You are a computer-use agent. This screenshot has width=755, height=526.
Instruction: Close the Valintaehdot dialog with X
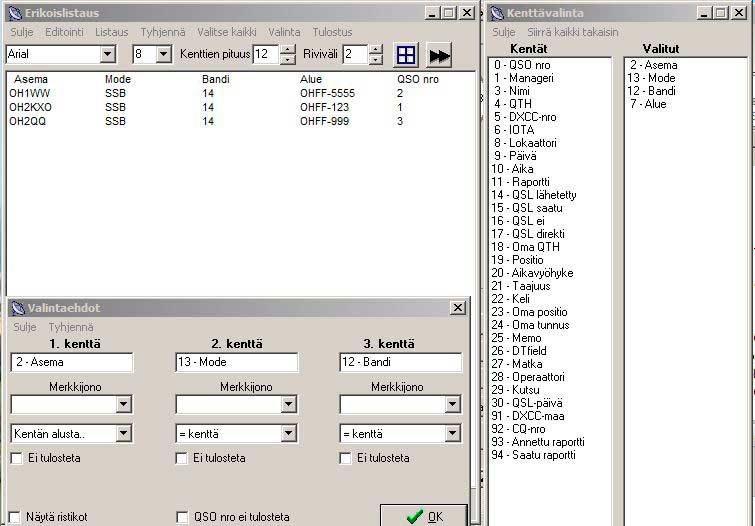(x=458, y=308)
